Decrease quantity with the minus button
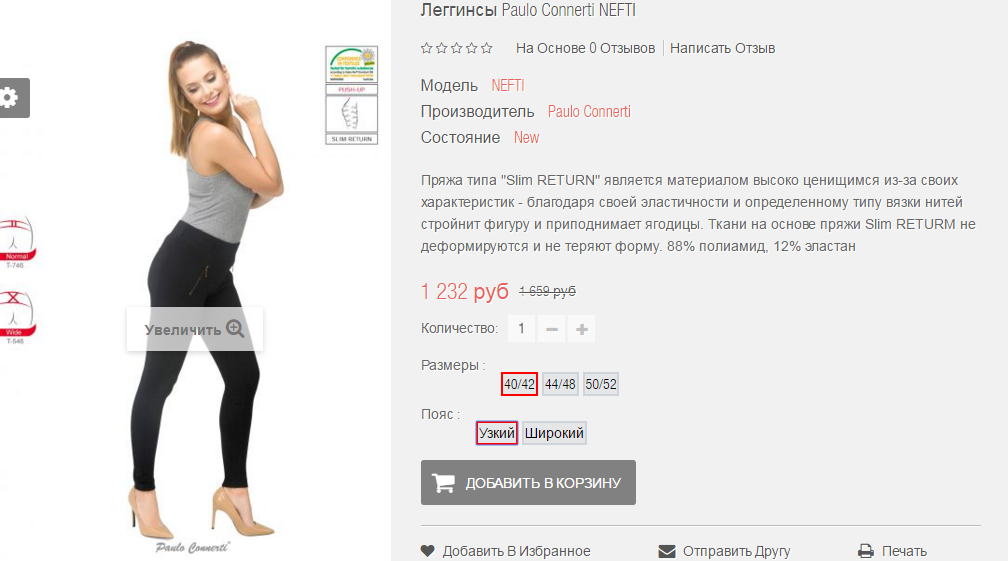Screen dimensions: 1008x561 [552, 329]
